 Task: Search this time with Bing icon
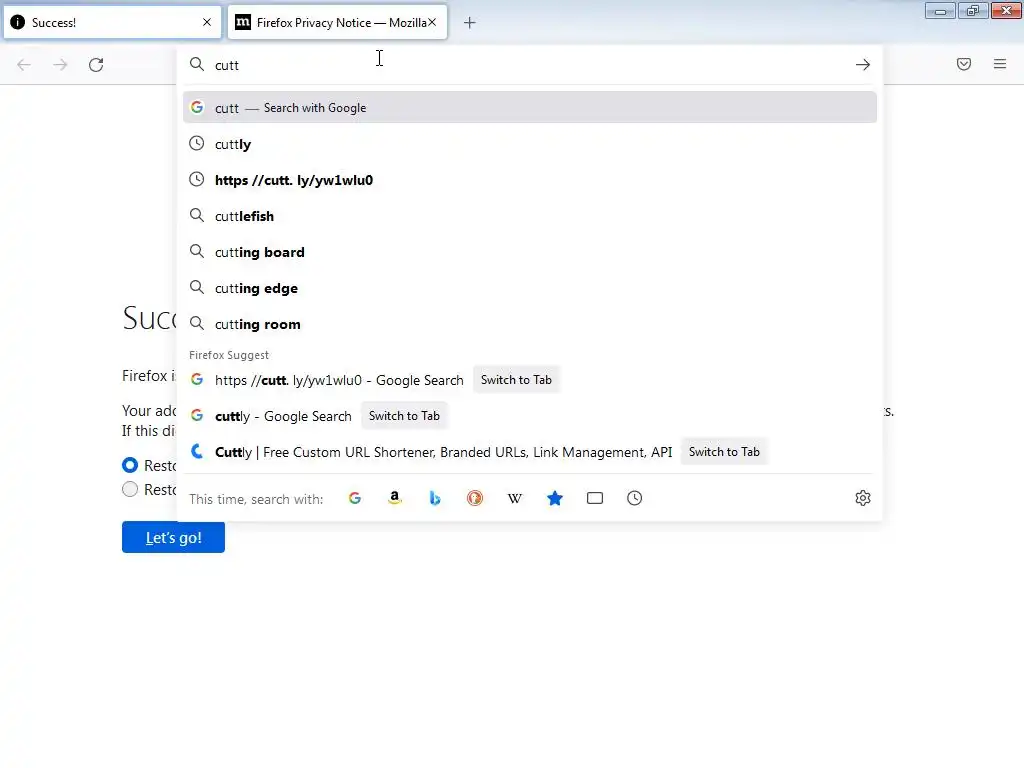(435, 498)
